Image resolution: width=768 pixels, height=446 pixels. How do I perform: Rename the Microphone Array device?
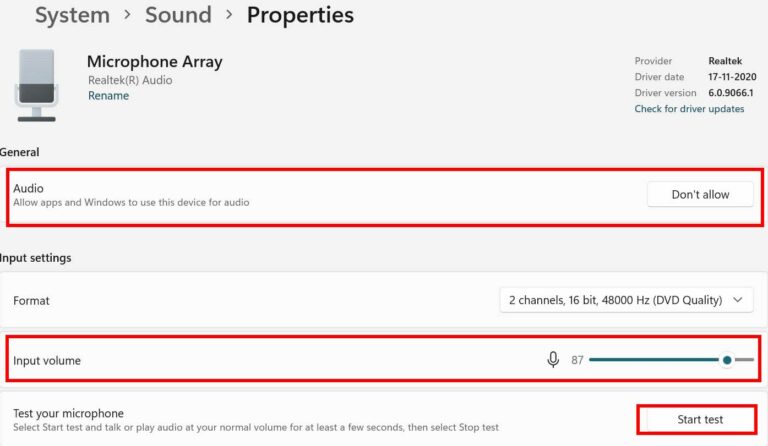(x=108, y=96)
